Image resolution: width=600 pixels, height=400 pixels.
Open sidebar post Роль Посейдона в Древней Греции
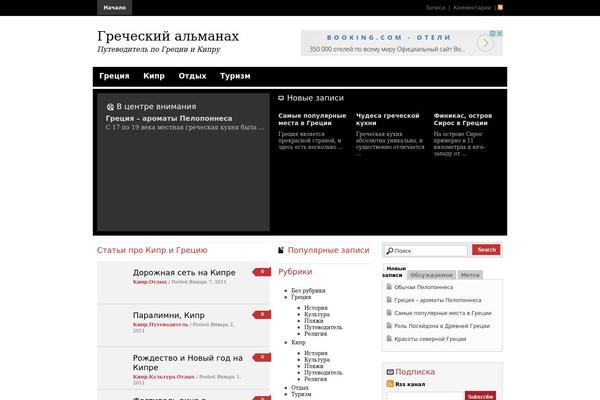click(x=442, y=326)
